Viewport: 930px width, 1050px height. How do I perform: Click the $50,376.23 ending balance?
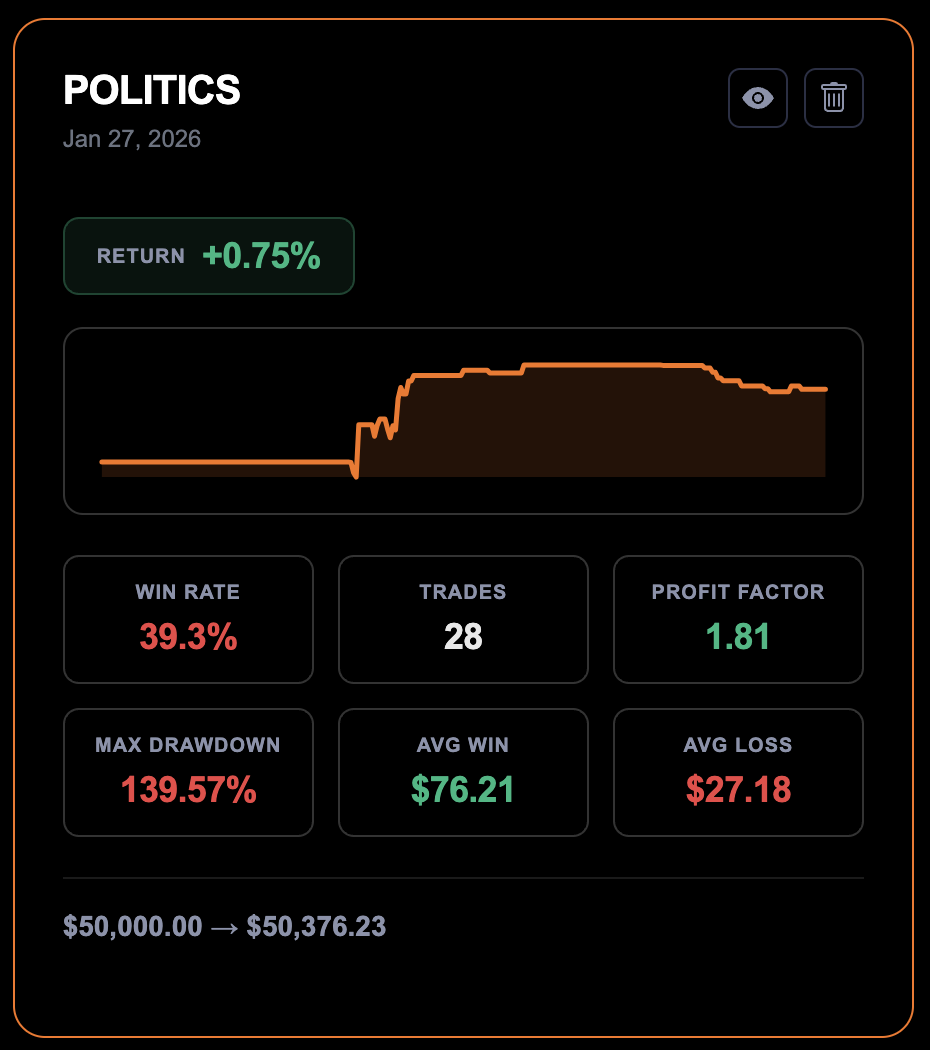pyautogui.click(x=316, y=927)
